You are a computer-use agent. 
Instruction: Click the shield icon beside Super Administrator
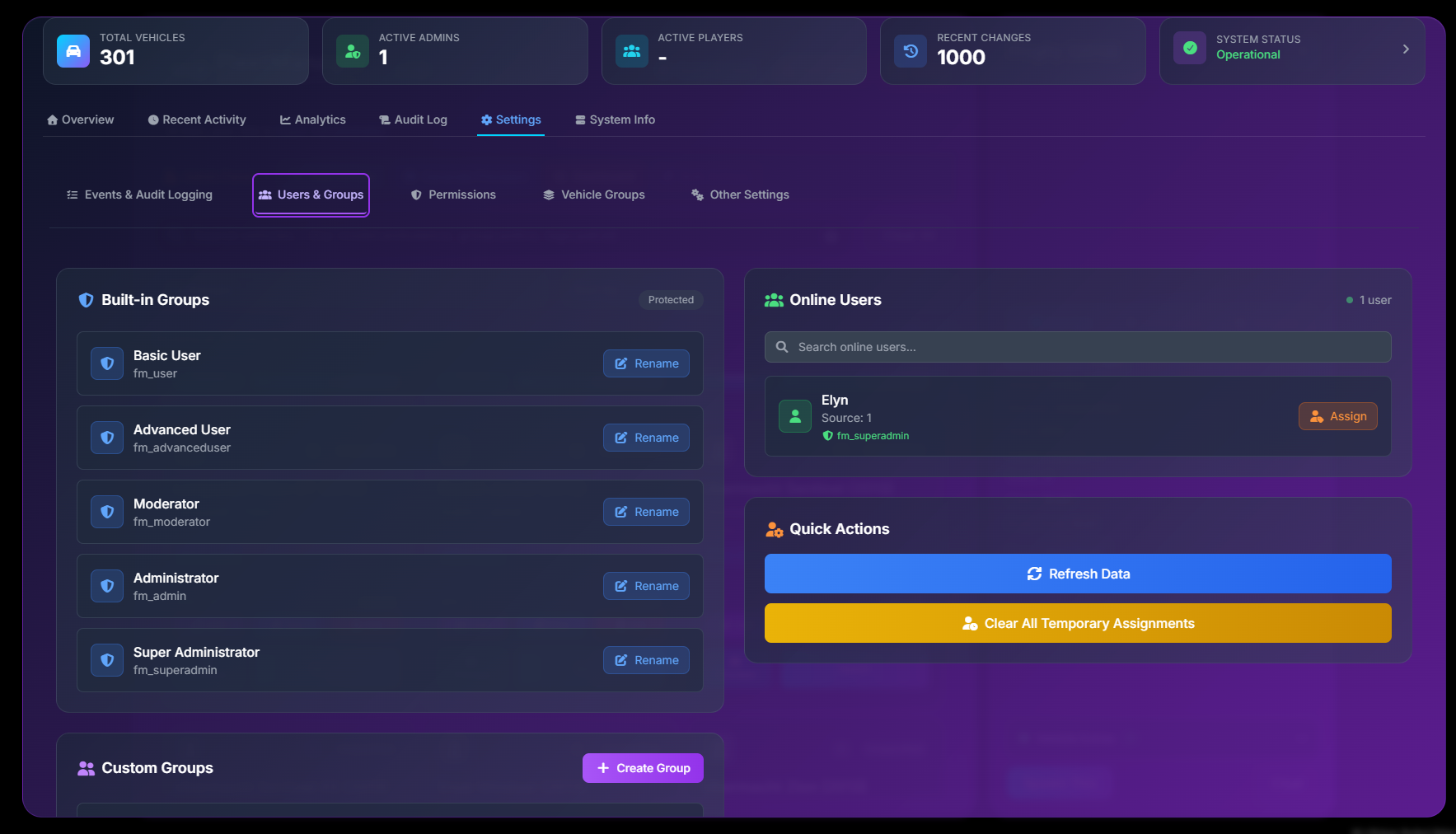click(107, 660)
